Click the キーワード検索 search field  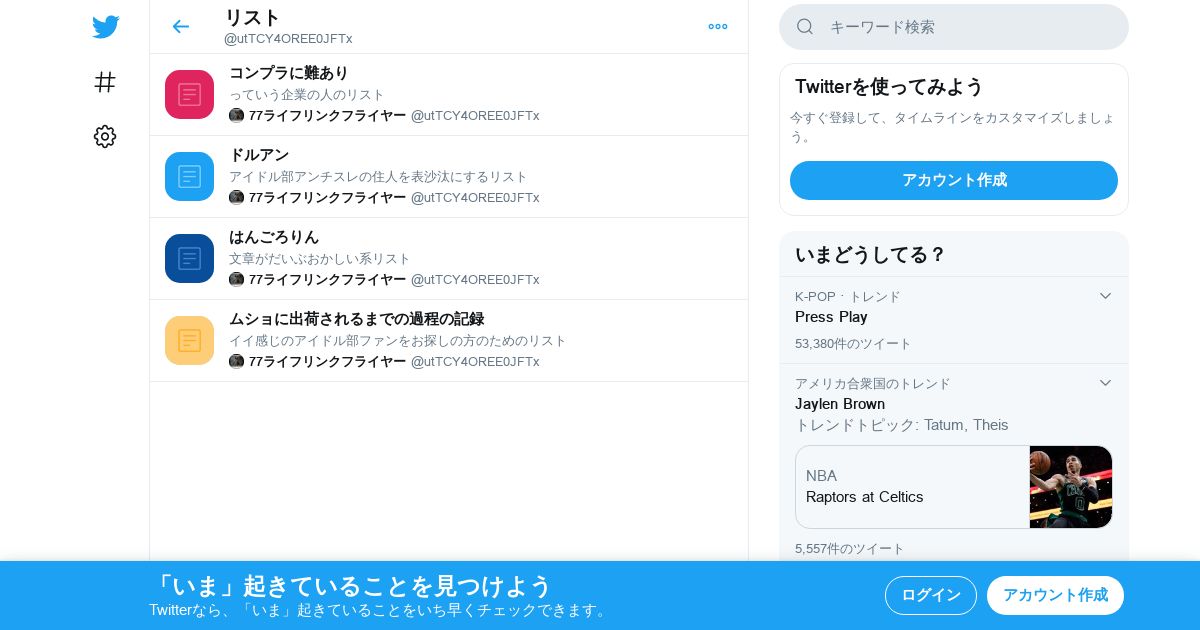pyautogui.click(x=954, y=27)
